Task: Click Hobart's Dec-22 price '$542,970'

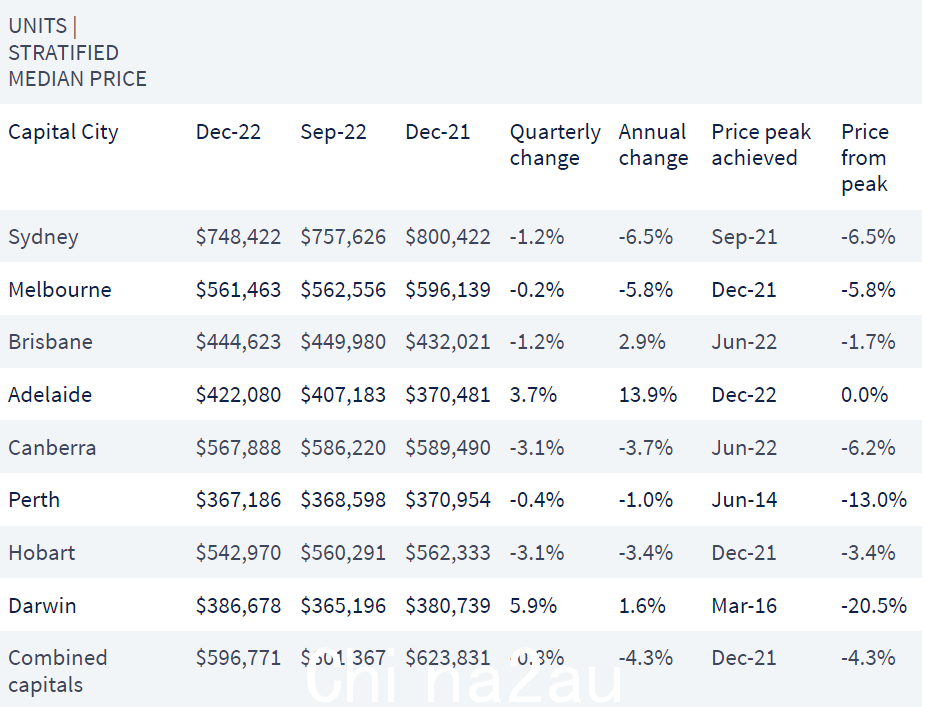Action: [x=238, y=553]
